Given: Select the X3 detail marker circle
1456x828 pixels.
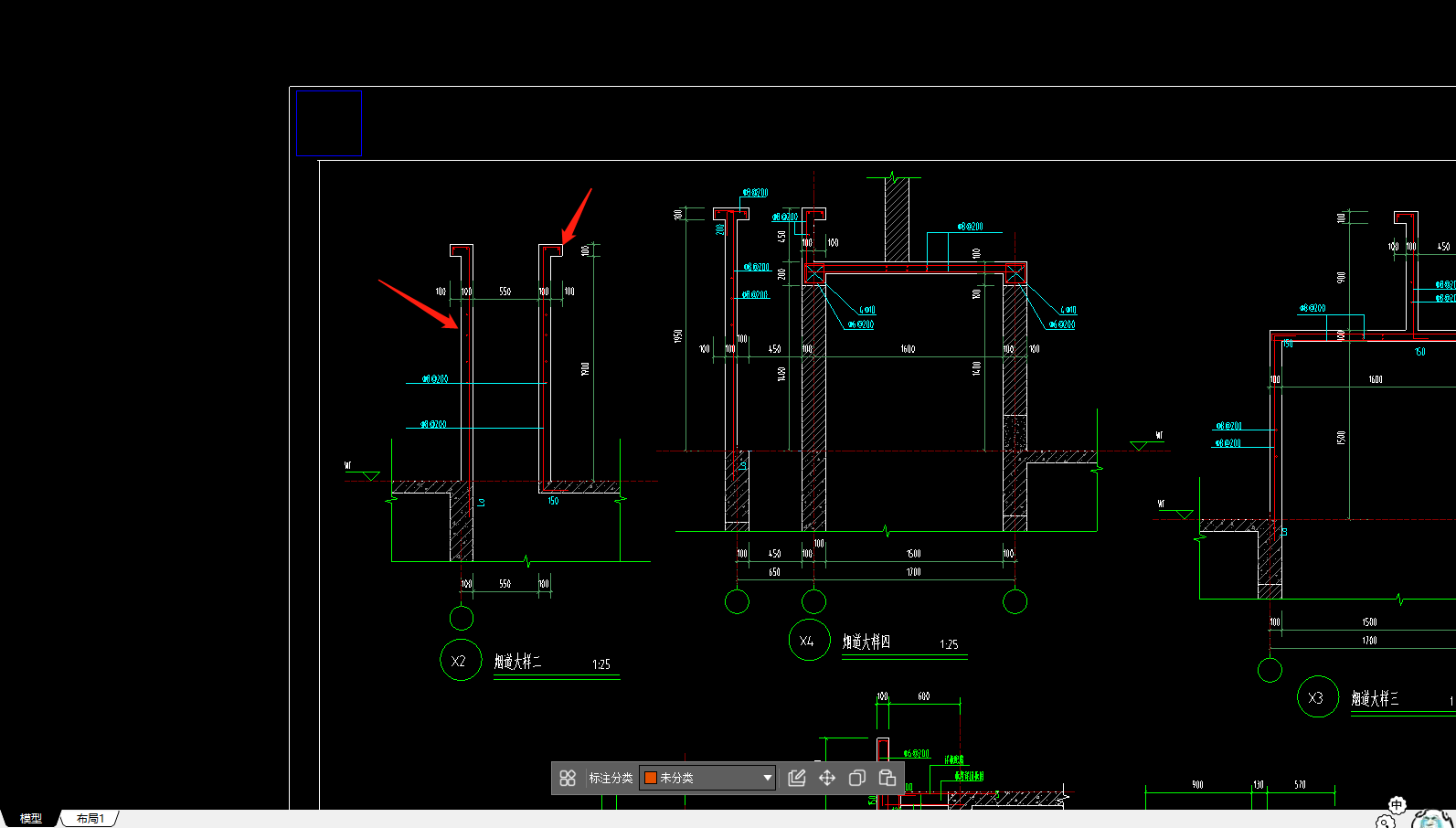Looking at the screenshot, I should [x=1318, y=696].
